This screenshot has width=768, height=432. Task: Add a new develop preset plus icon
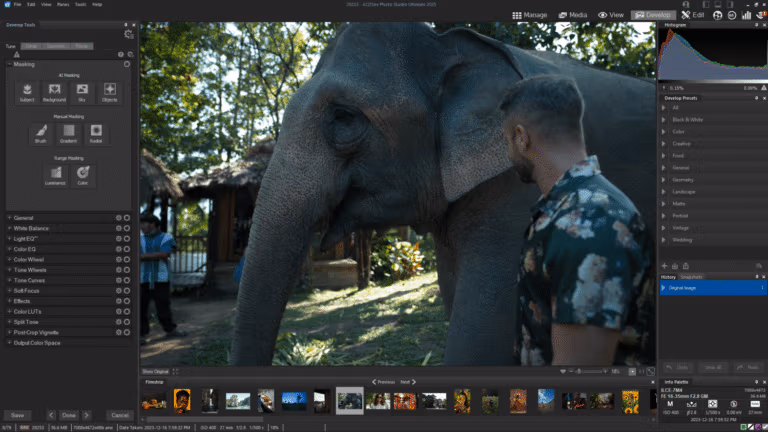tap(665, 266)
